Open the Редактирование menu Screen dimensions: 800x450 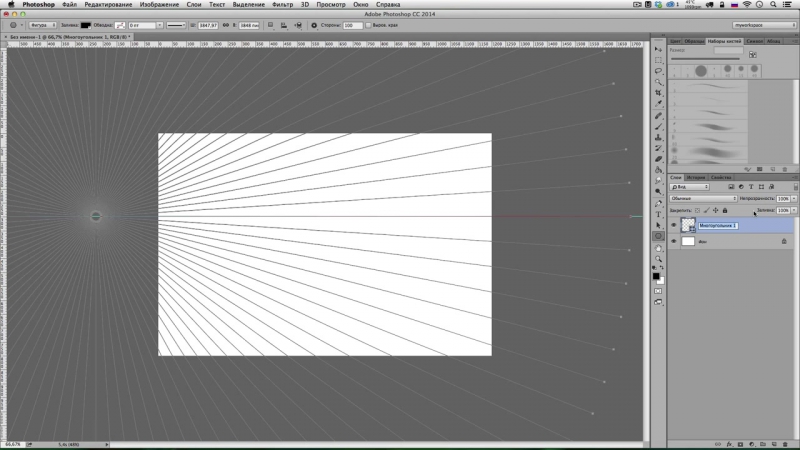108,4
